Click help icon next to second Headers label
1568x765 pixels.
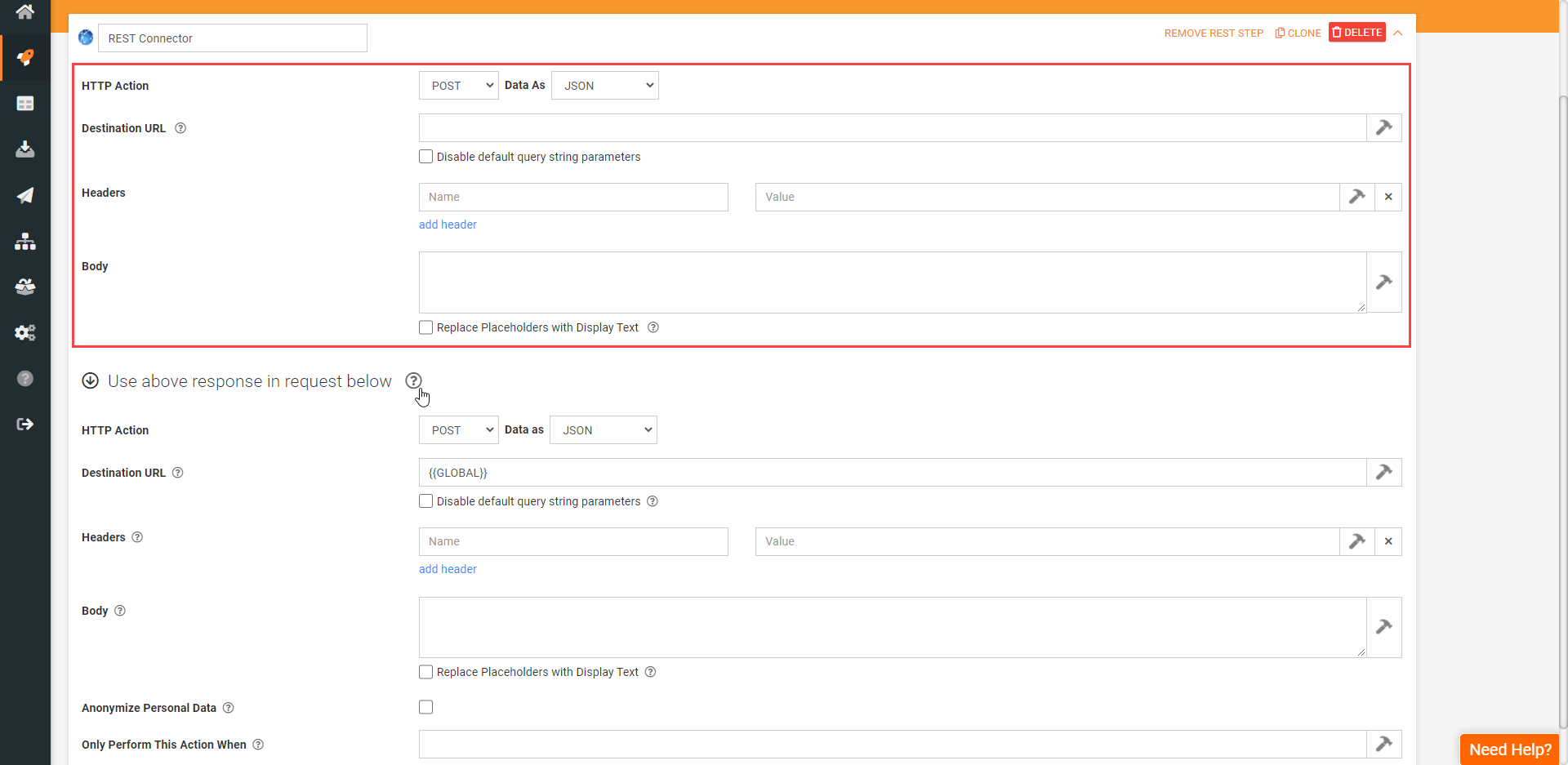(x=137, y=537)
